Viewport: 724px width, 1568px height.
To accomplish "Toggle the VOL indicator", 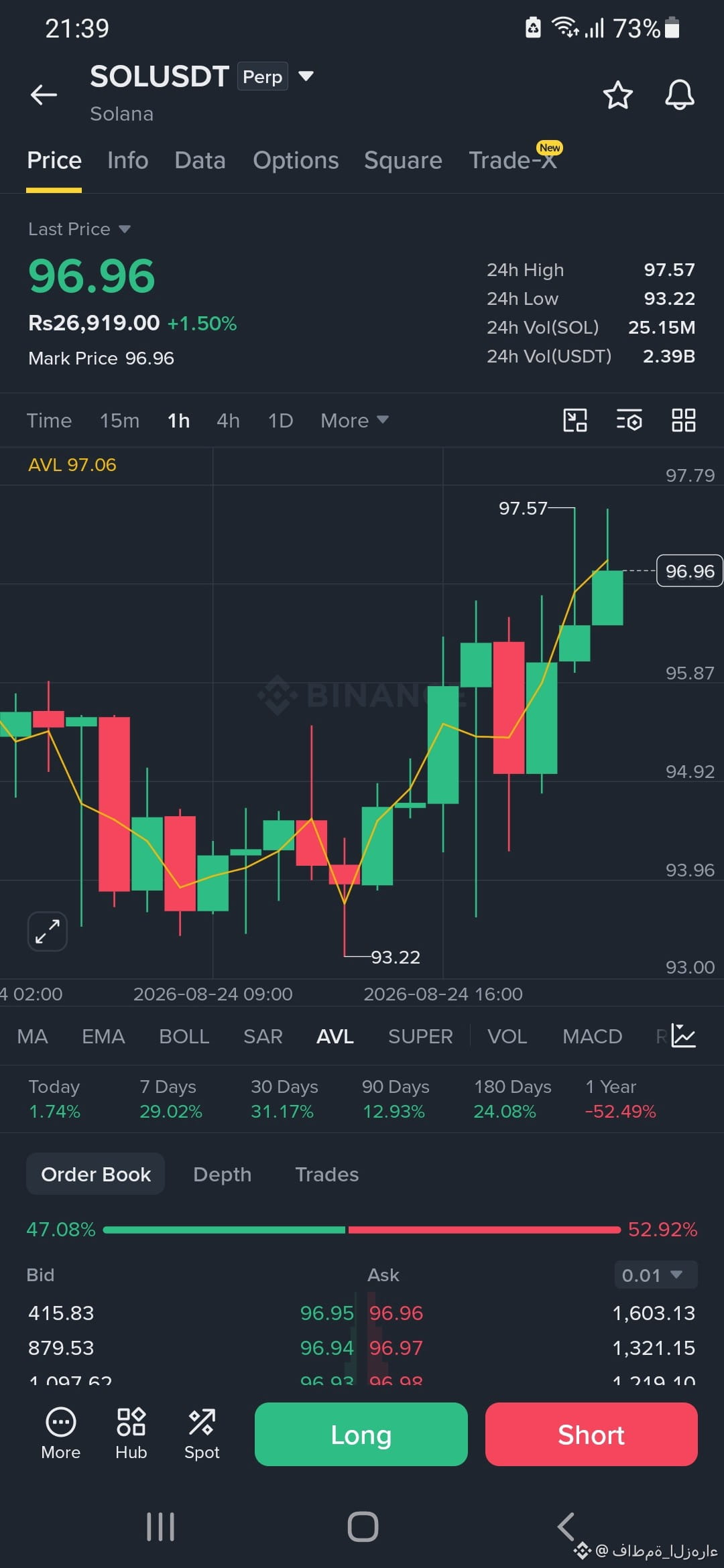I will click(507, 1037).
